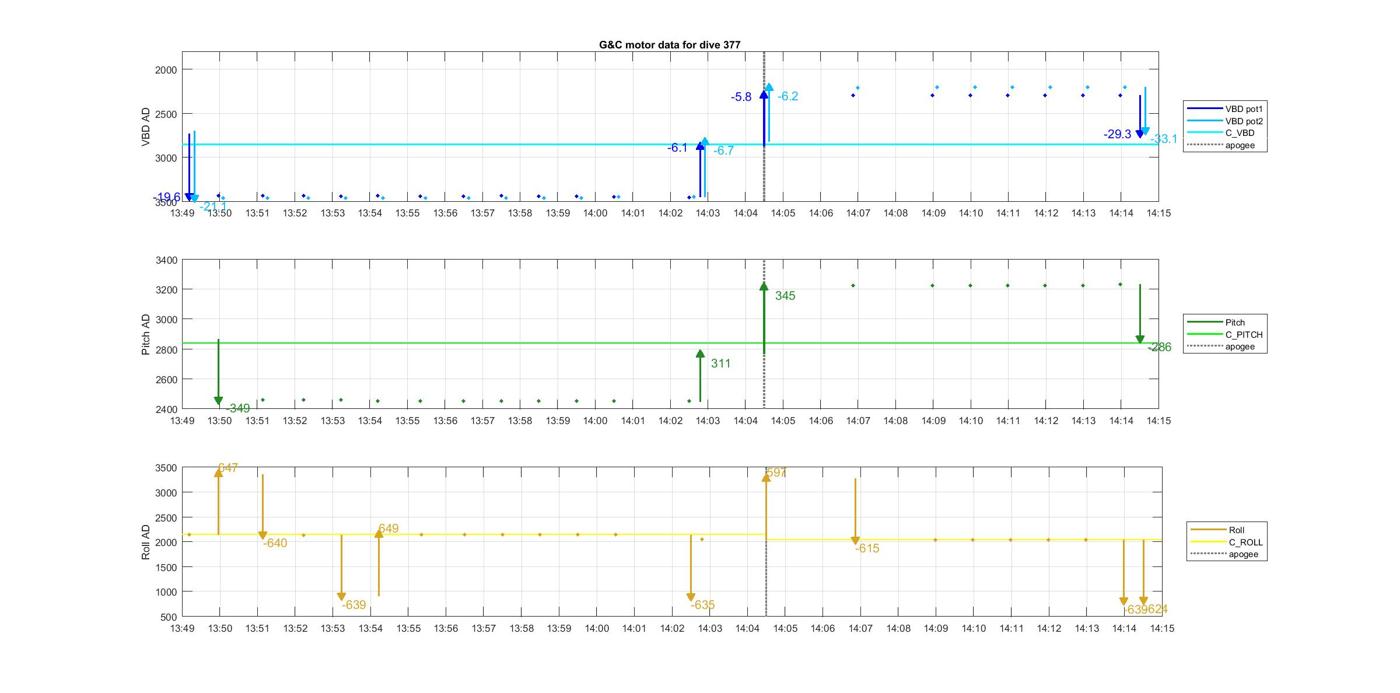Image resolution: width=1400 pixels, height=693 pixels.
Task: Click the "2500" tick on the VBD AD axis
Action: (166, 114)
